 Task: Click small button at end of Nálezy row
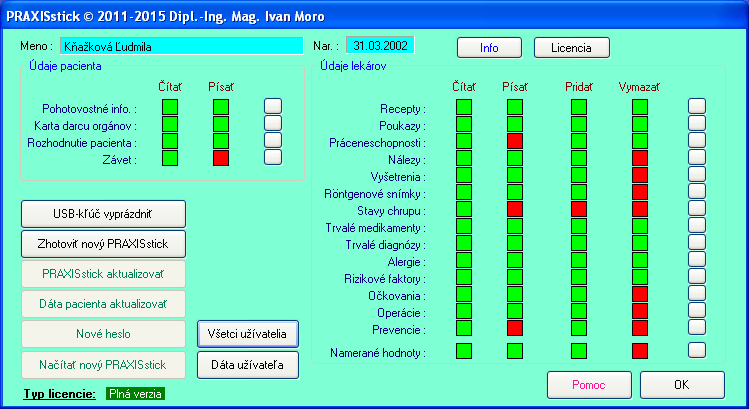[697, 157]
